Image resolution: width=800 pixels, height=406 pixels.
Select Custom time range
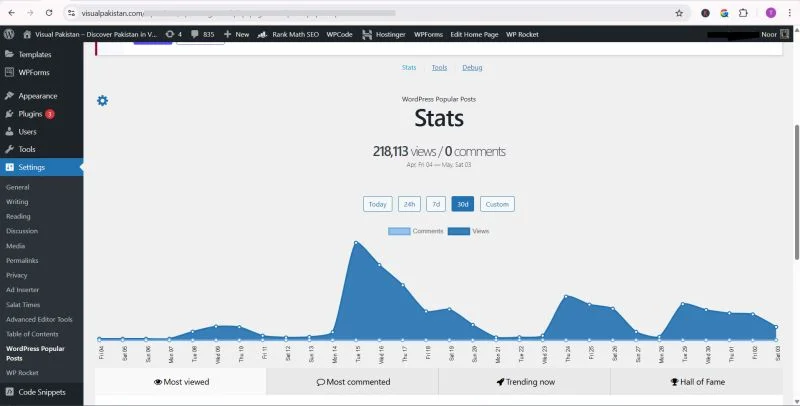497,204
